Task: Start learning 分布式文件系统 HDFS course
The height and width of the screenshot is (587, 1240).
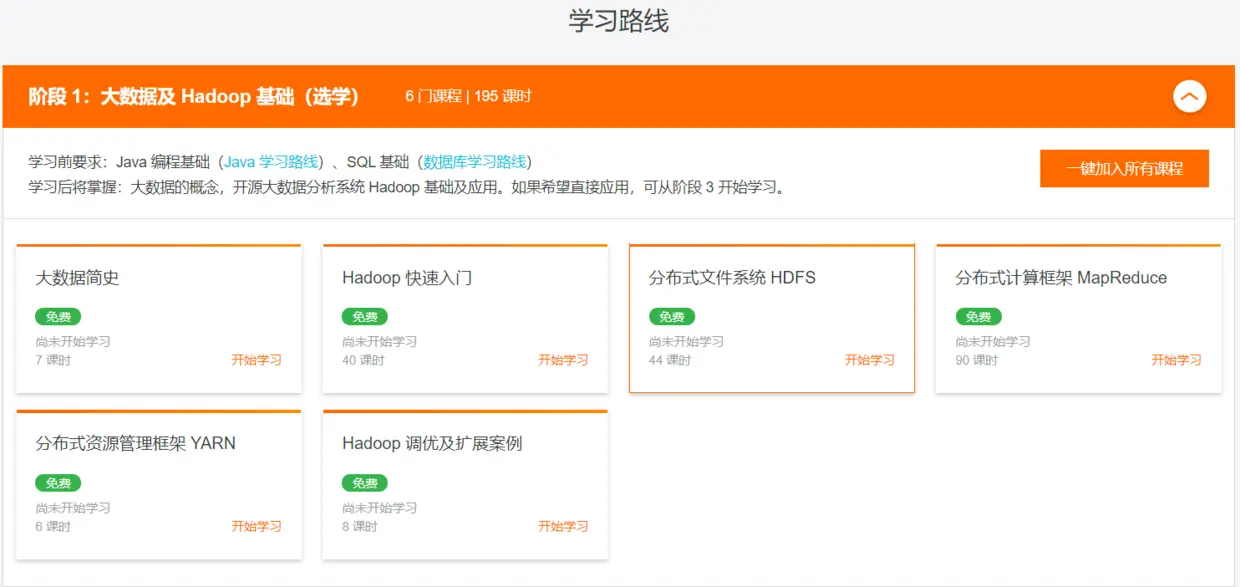Action: [x=869, y=359]
